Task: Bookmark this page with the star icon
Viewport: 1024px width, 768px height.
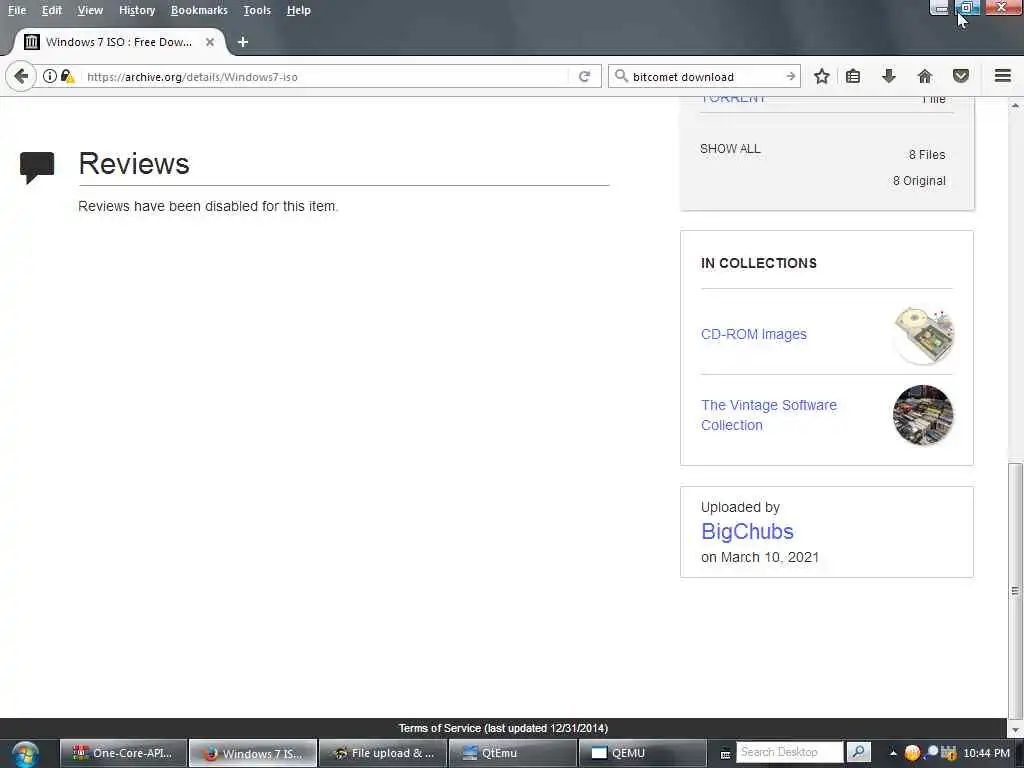Action: 822,76
